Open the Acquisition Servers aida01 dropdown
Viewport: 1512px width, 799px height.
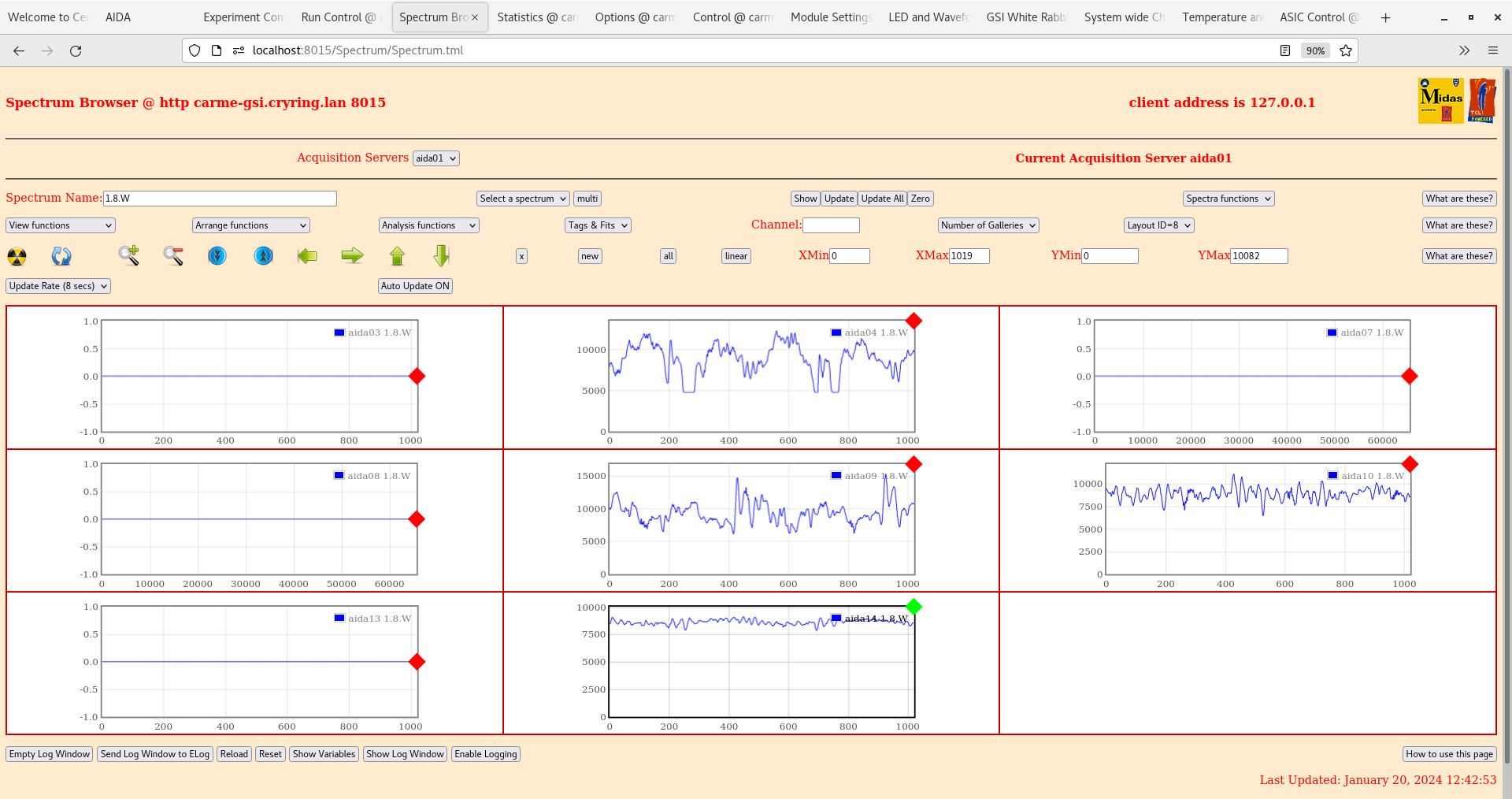click(x=435, y=158)
